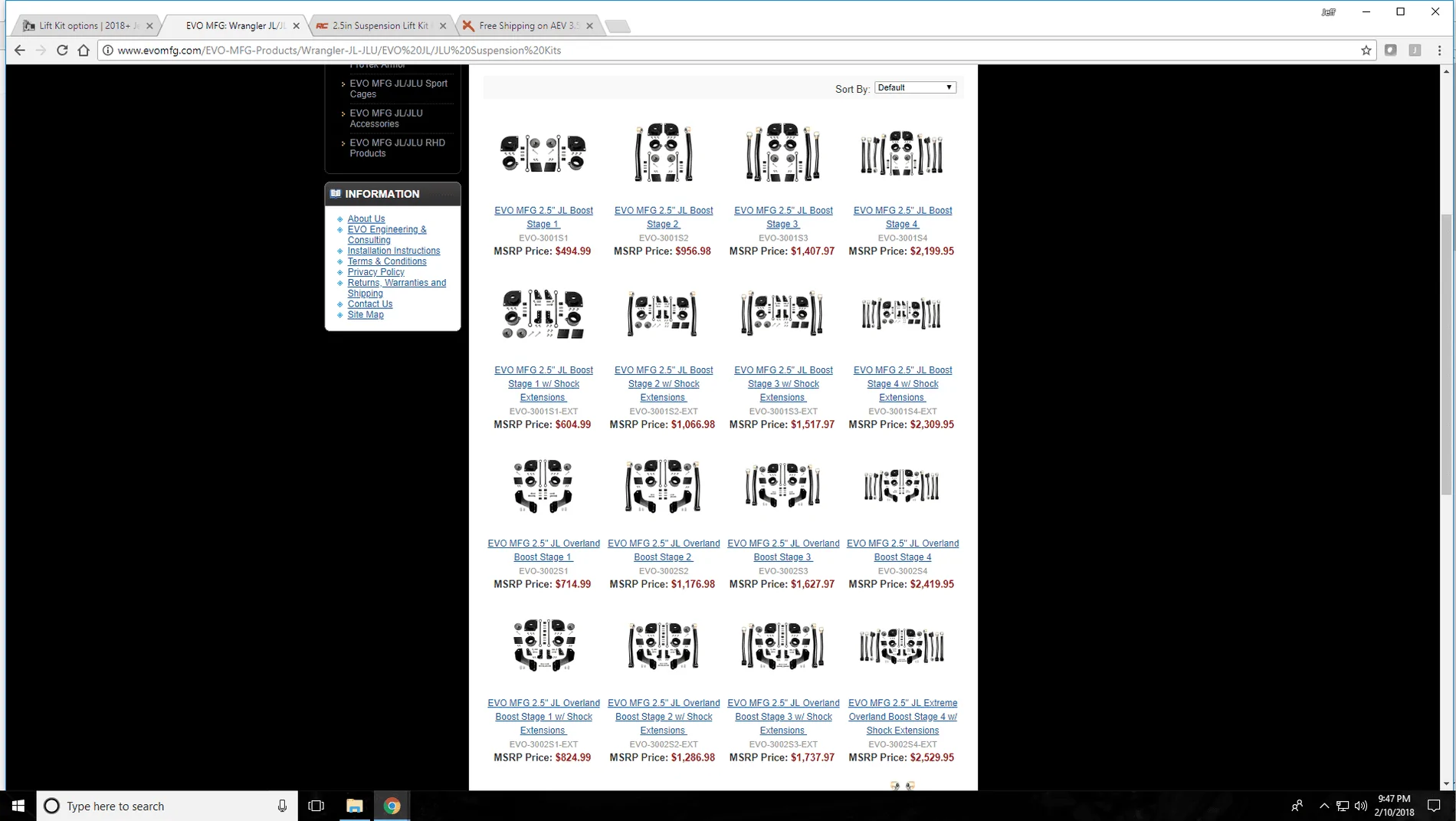Open Overland Boost Stage 2 w/ Shock Extensions link
The height and width of the screenshot is (821, 1456).
pyautogui.click(x=664, y=717)
